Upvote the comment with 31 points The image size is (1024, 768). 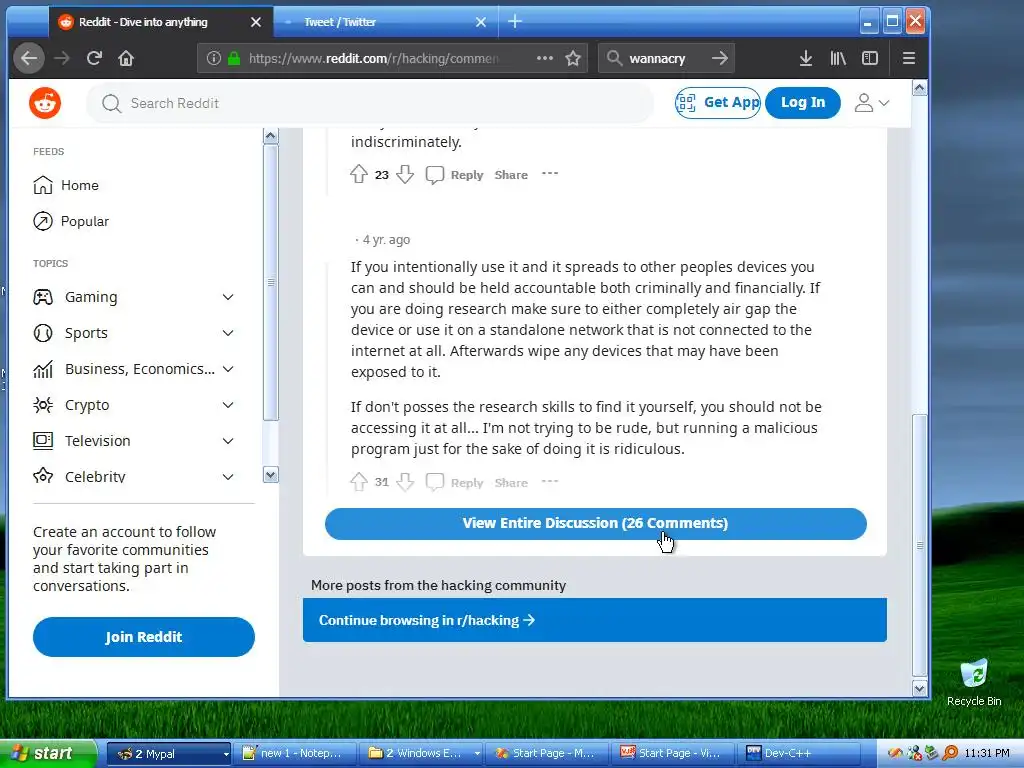359,483
